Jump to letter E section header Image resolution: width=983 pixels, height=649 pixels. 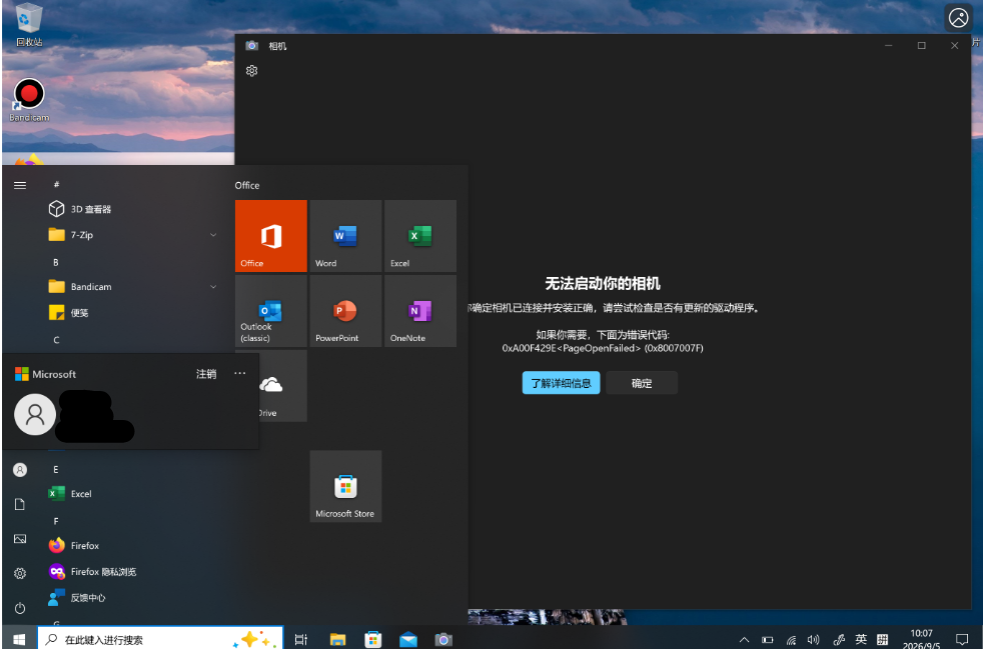click(56, 469)
